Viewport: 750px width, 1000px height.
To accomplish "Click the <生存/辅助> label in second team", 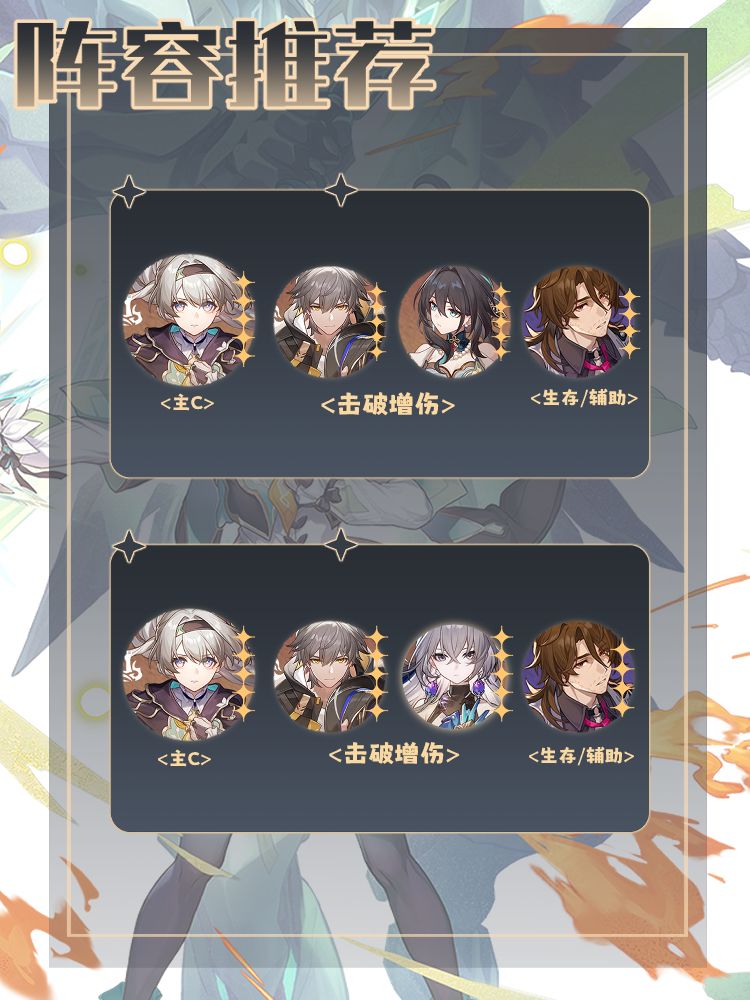I will pyautogui.click(x=581, y=756).
